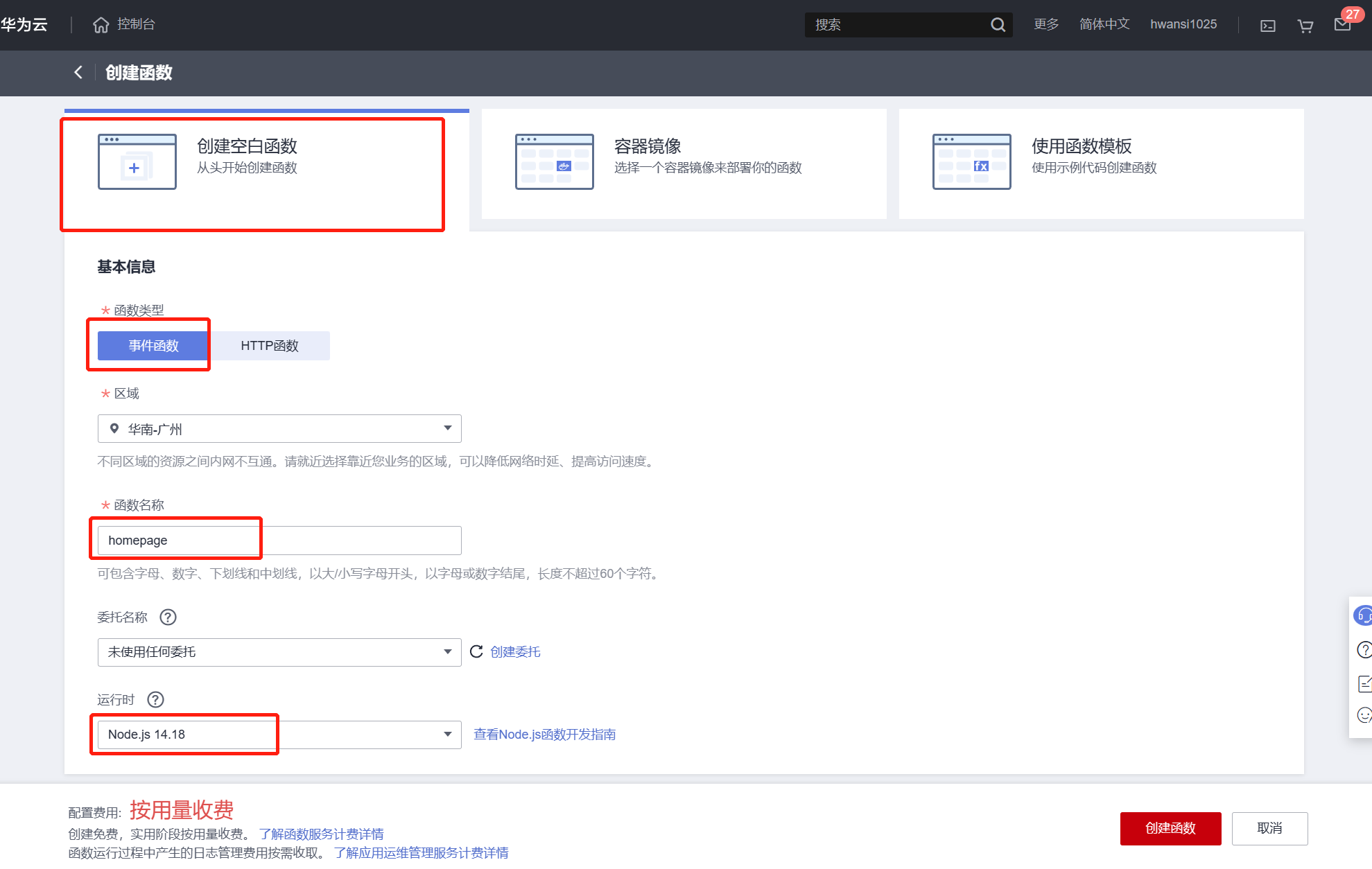Viewport: 1372px width, 869px height.
Task: Click the search magnifier icon
Action: pyautogui.click(x=998, y=25)
